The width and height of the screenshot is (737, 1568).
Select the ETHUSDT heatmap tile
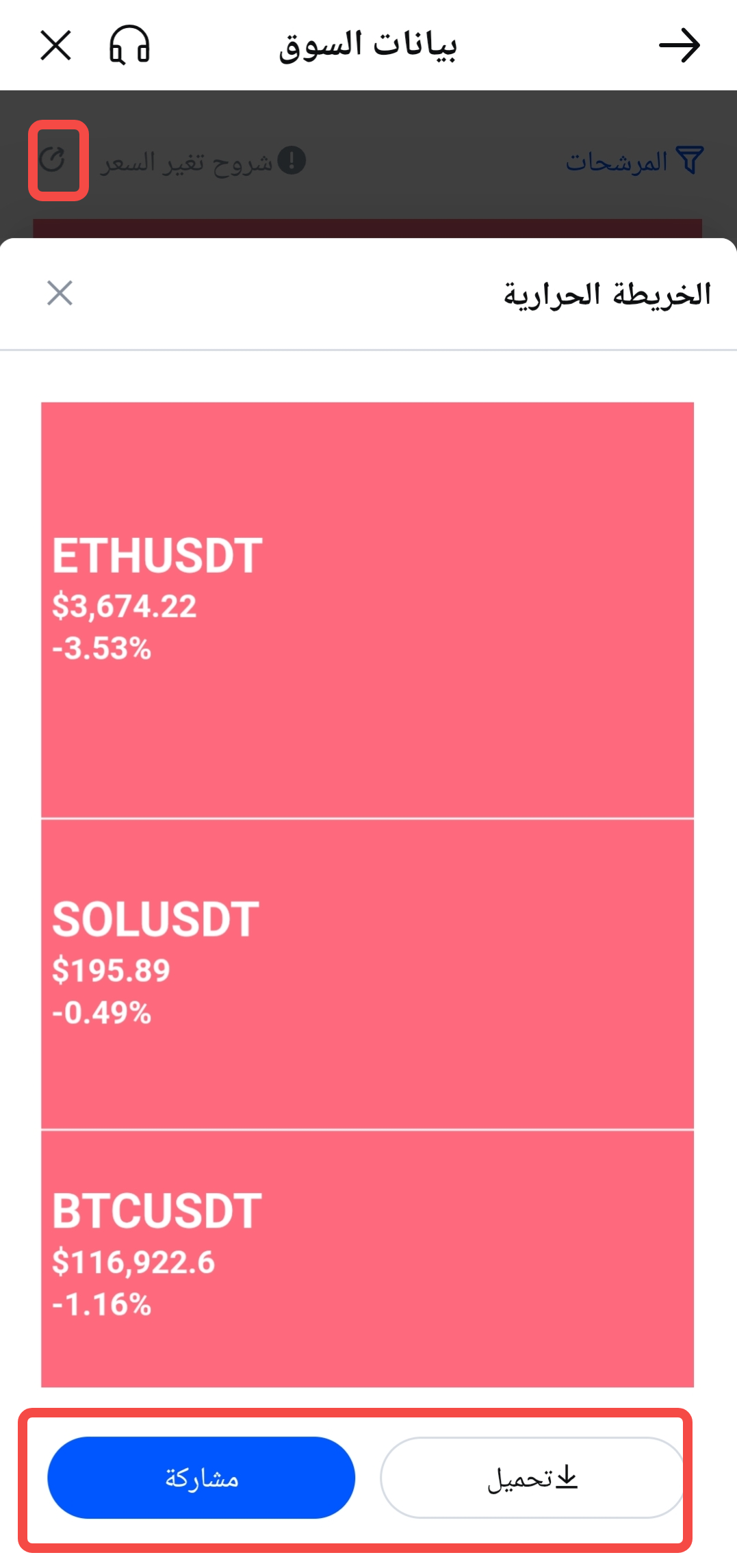coord(367,610)
